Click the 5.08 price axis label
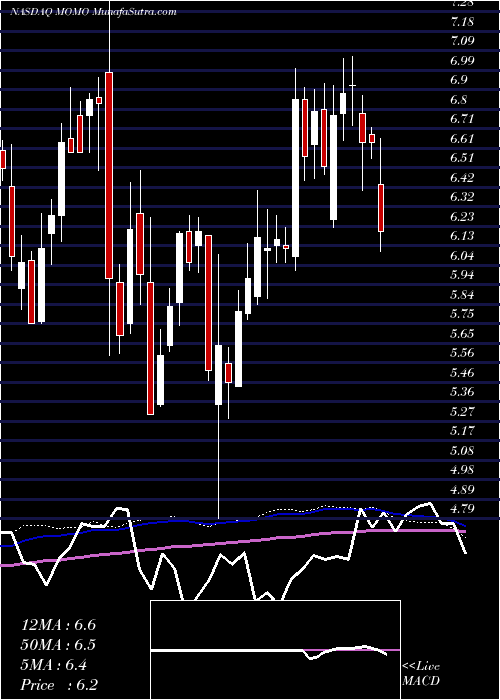The width and height of the screenshot is (500, 700). tap(463, 450)
